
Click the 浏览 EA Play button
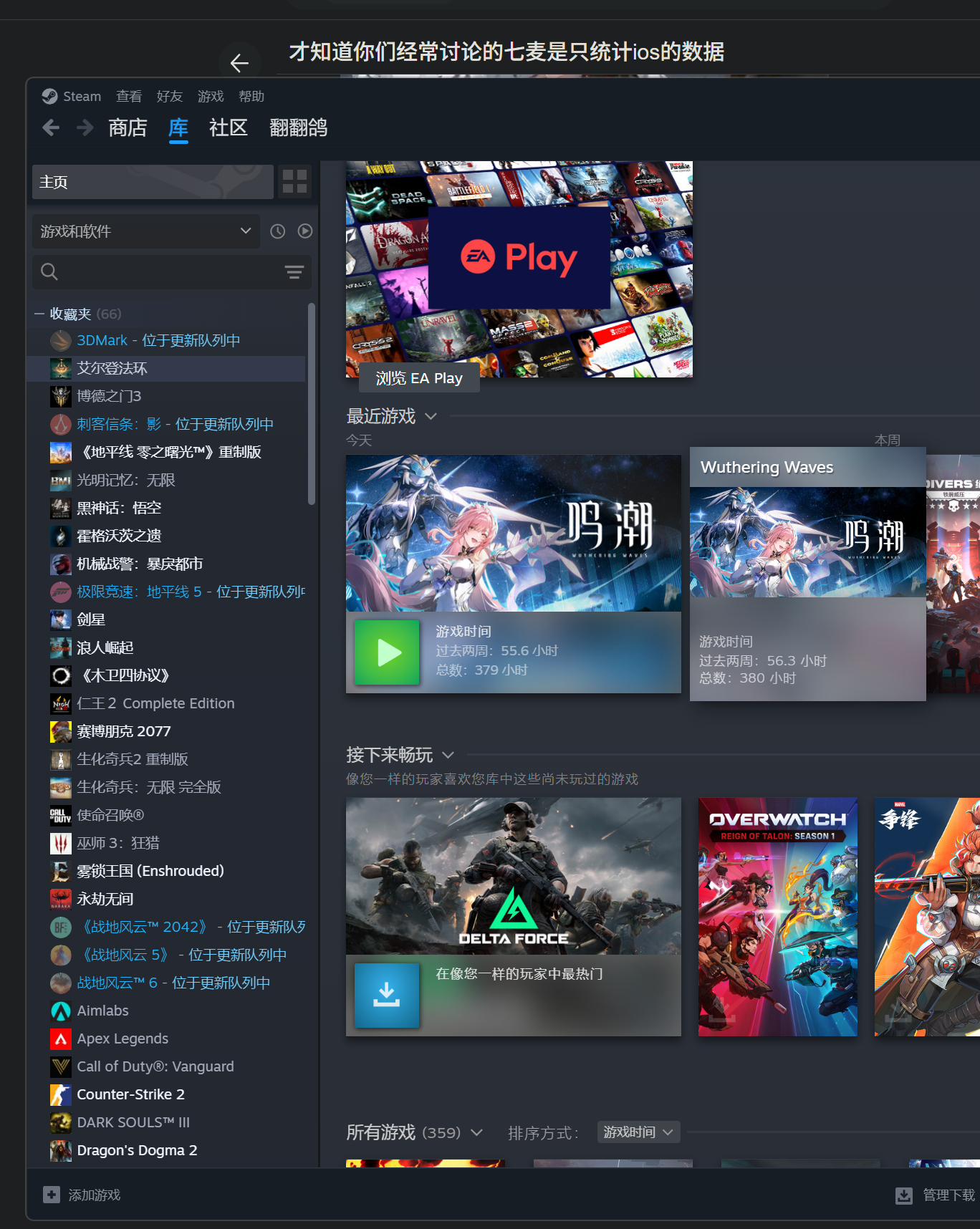coord(419,378)
